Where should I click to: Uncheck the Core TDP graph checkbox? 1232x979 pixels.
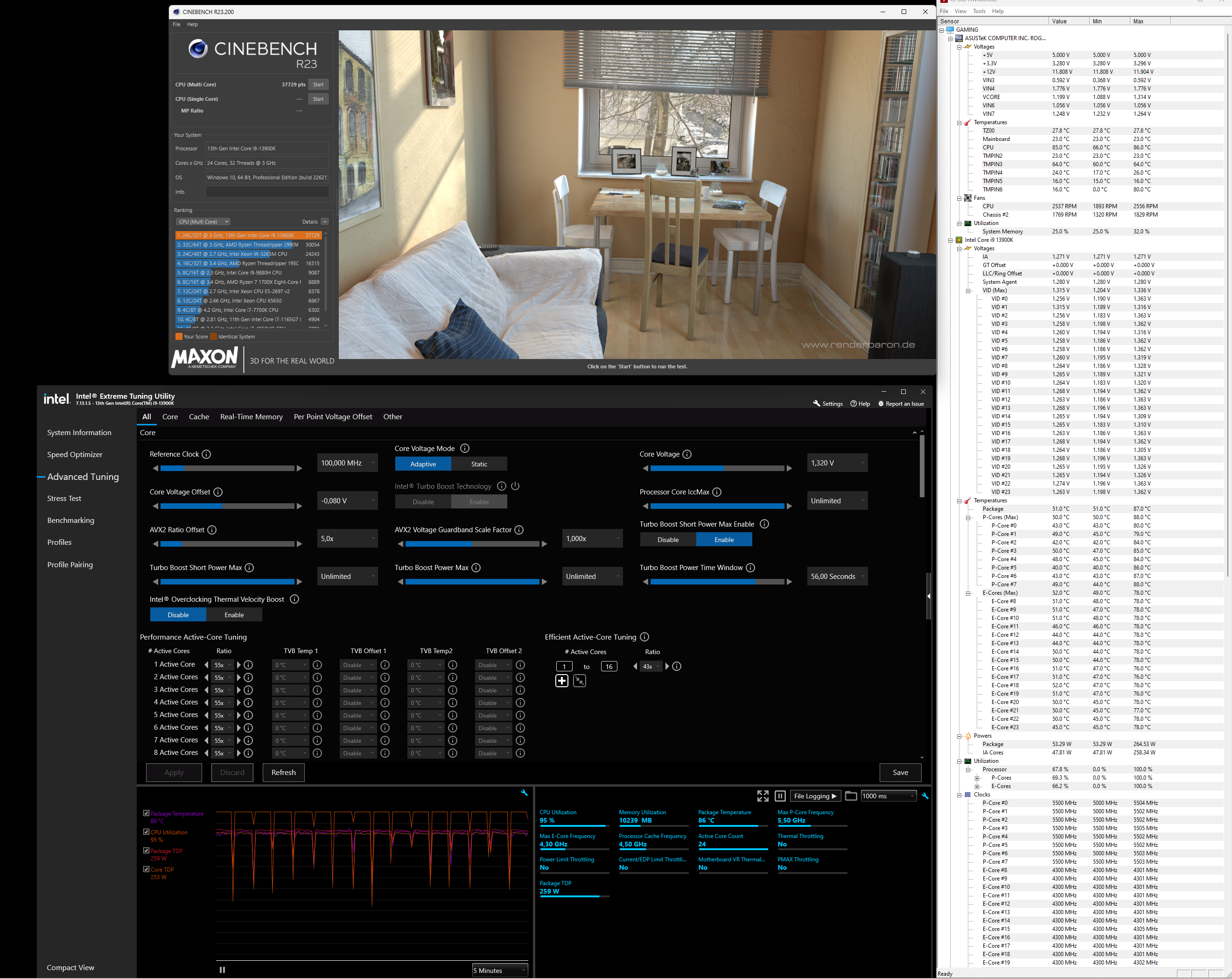[x=146, y=869]
